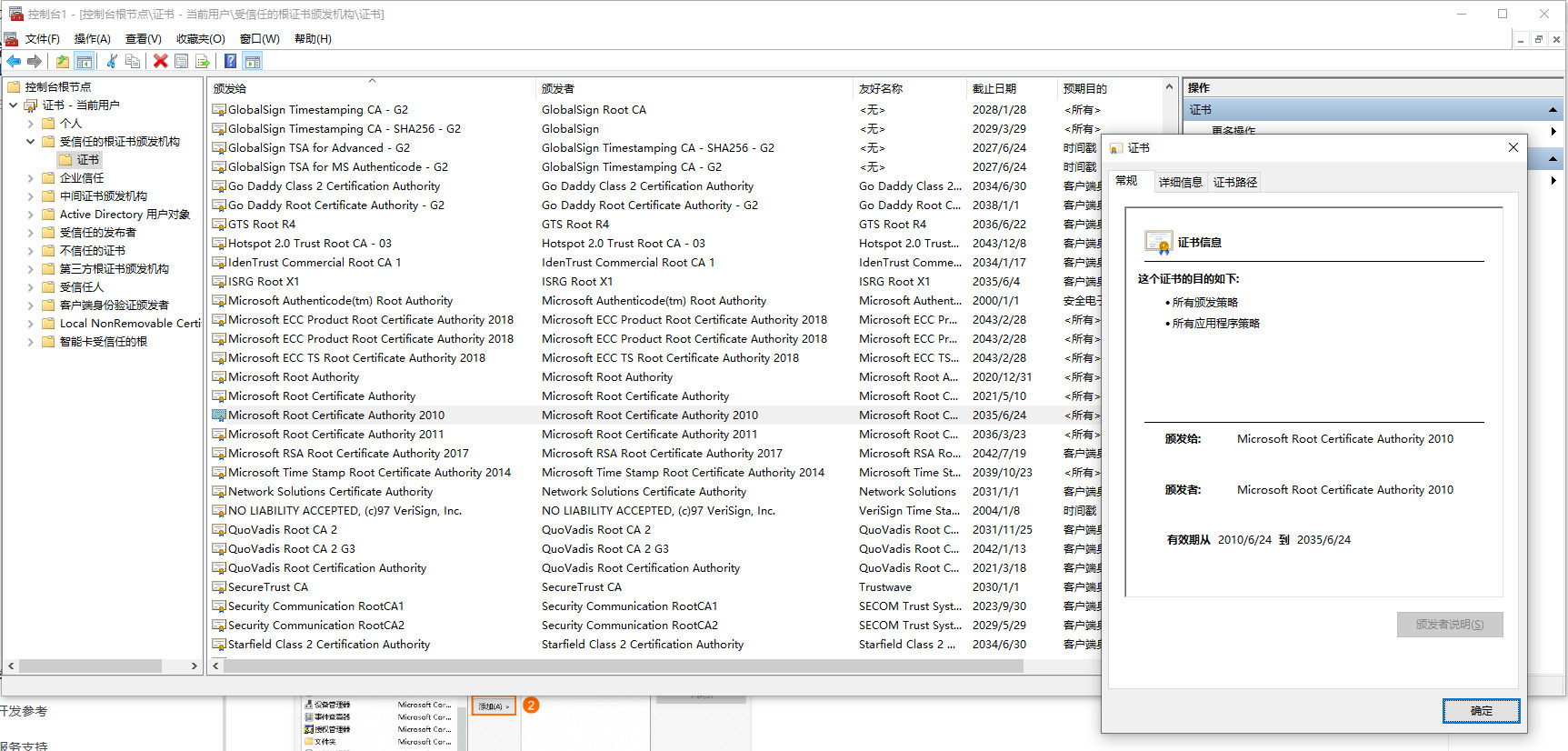The width and height of the screenshot is (1568, 751).
Task: Click the up-one-level folder icon
Action: tap(62, 61)
